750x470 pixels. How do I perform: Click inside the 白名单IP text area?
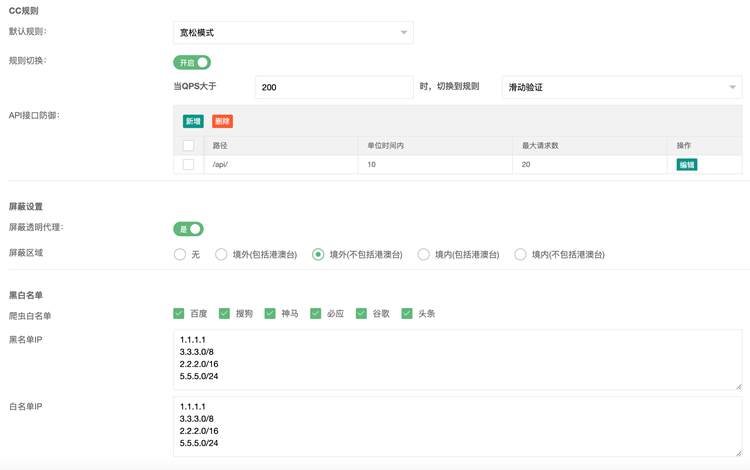(x=457, y=425)
